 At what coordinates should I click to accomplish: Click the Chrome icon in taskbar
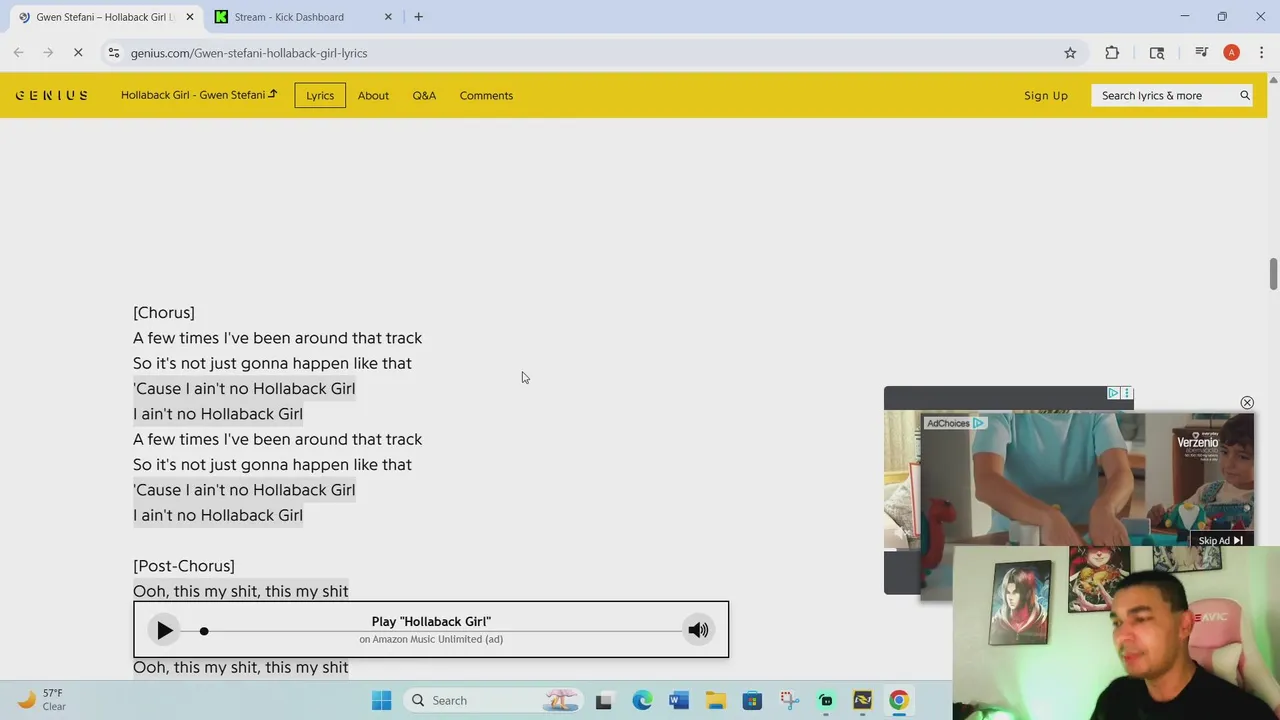pos(899,701)
